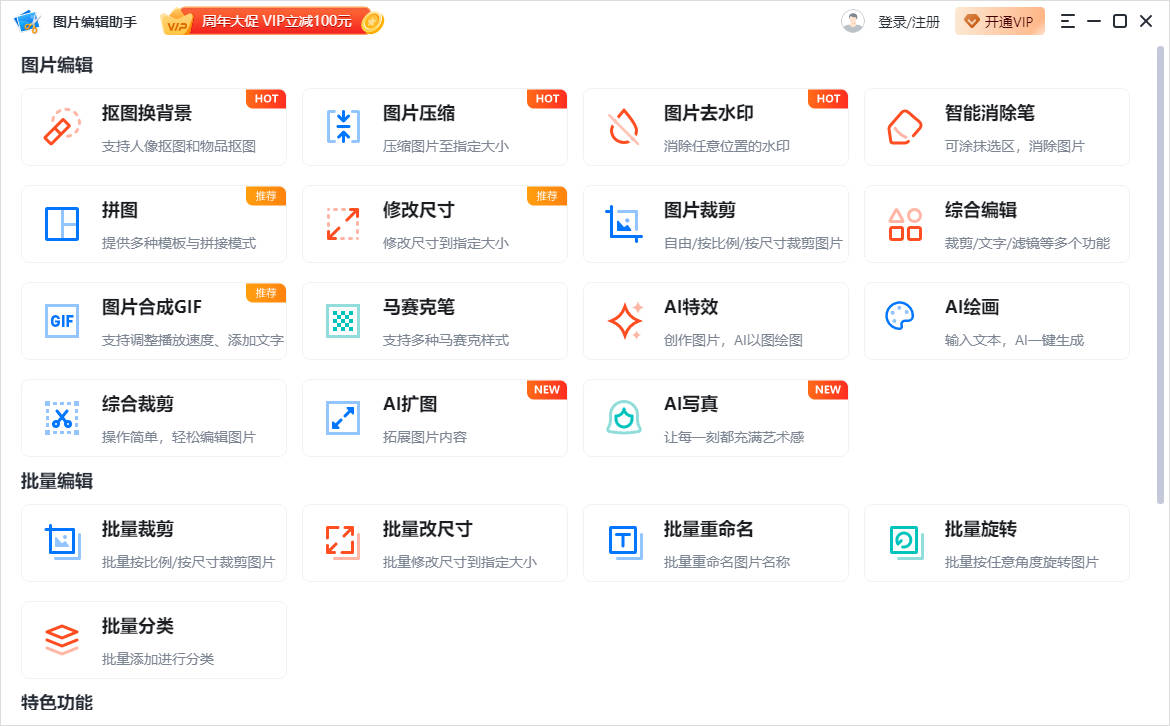Click the 拼图 collage layout icon
1170x726 pixels.
62,224
